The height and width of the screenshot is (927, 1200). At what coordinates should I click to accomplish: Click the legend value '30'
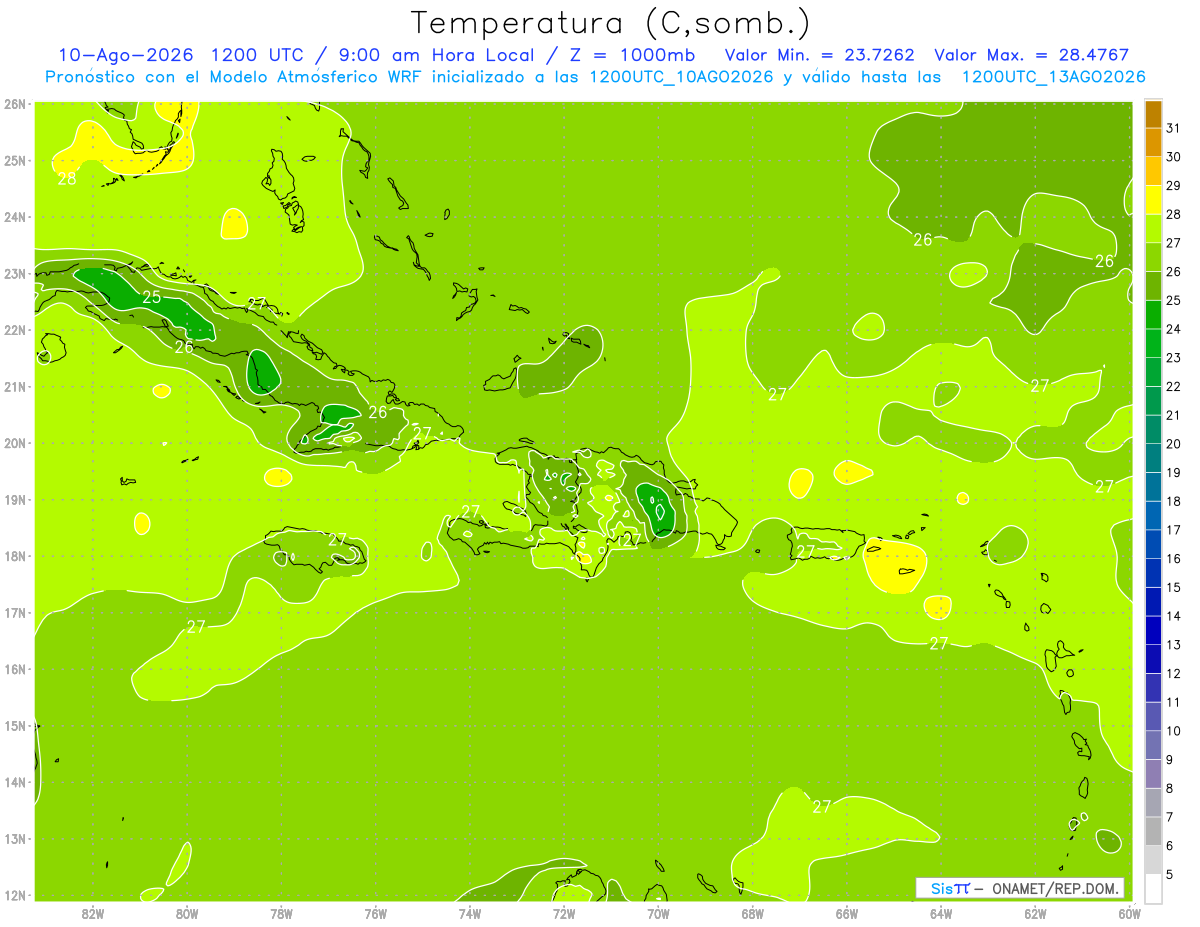(x=1173, y=156)
